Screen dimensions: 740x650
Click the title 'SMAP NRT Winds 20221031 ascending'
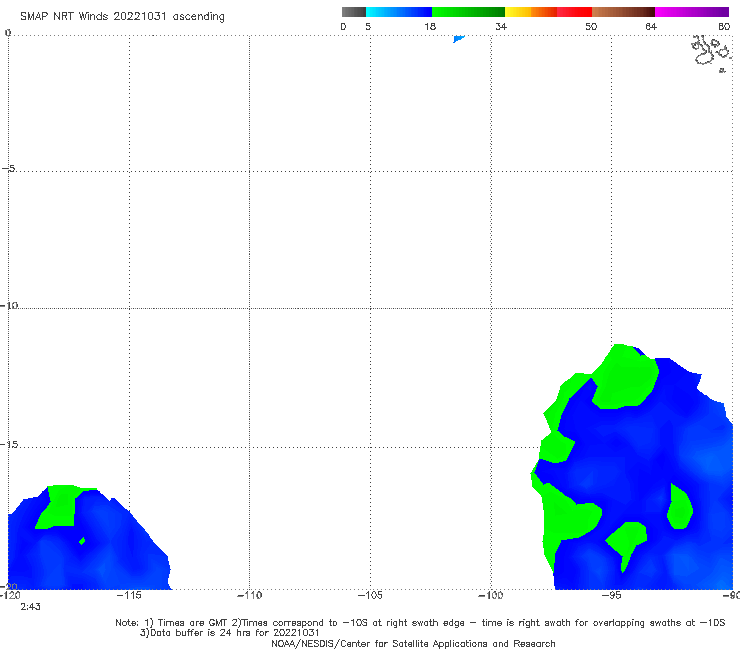122,17
